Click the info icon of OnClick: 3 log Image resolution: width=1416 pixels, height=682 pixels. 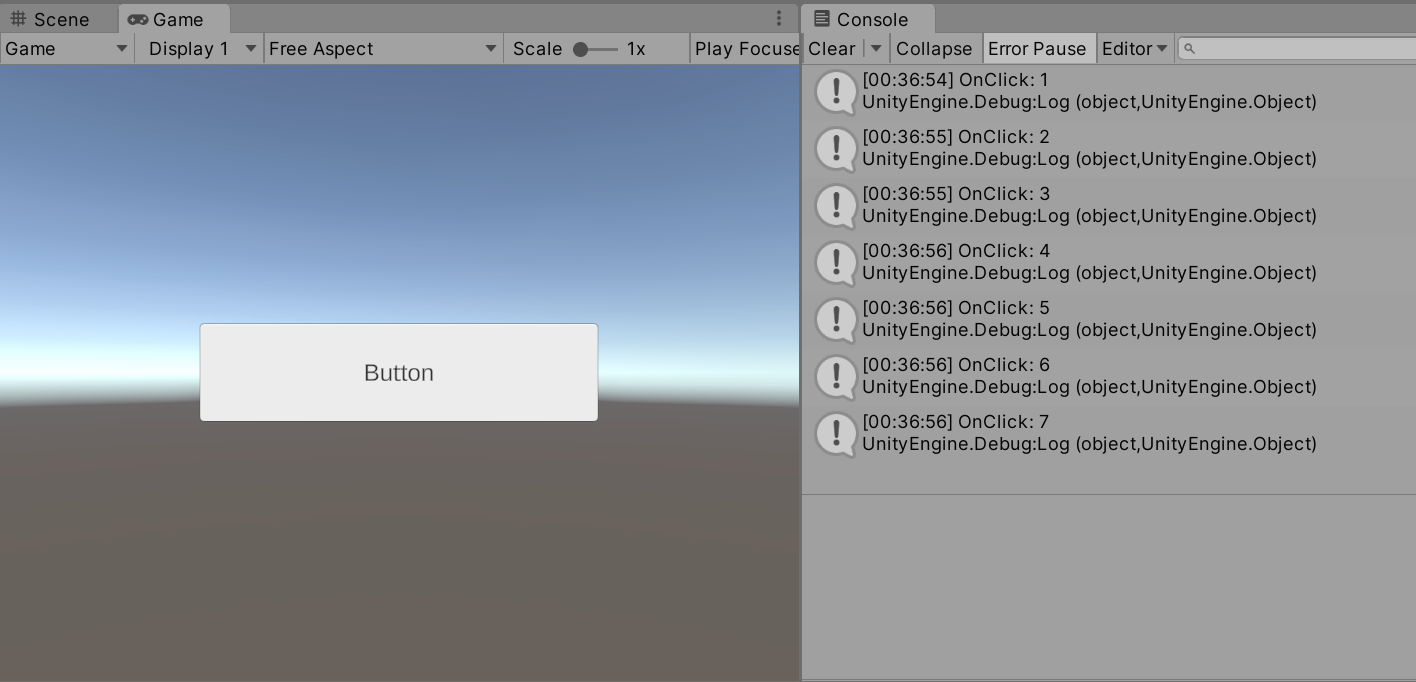[x=836, y=205]
